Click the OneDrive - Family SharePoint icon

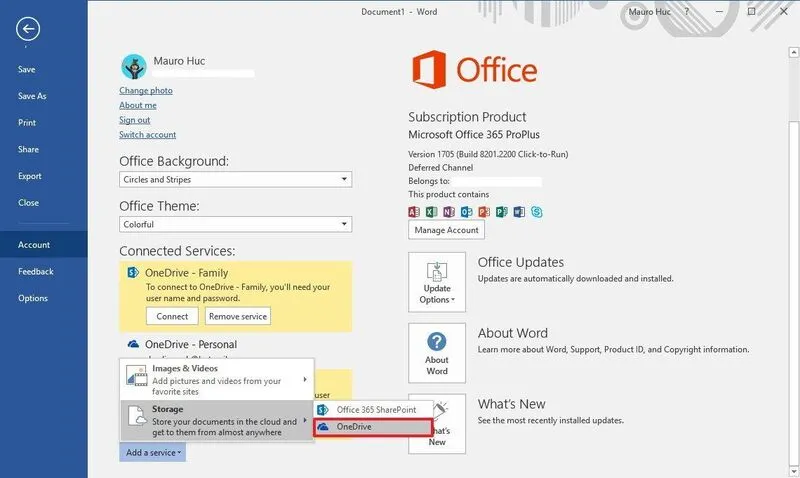(x=133, y=272)
